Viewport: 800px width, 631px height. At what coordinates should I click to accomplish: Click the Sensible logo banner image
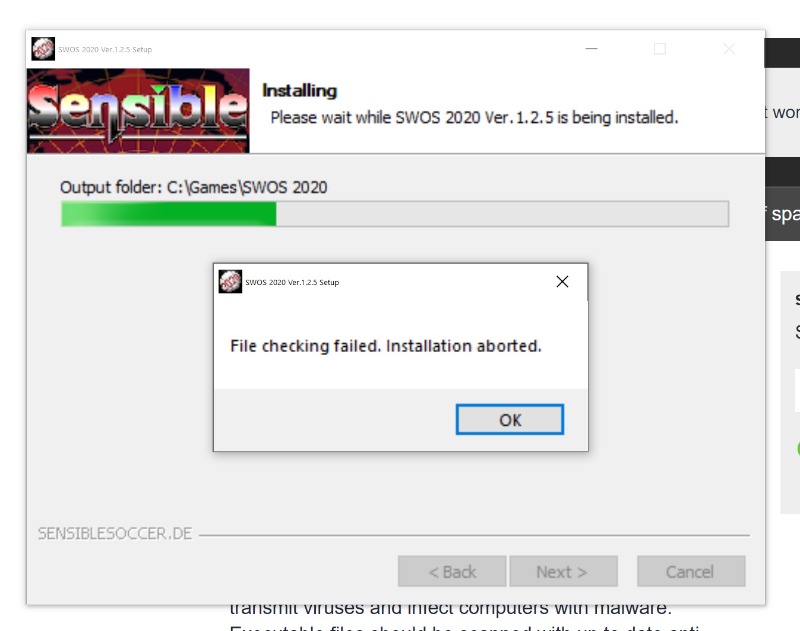[x=138, y=111]
